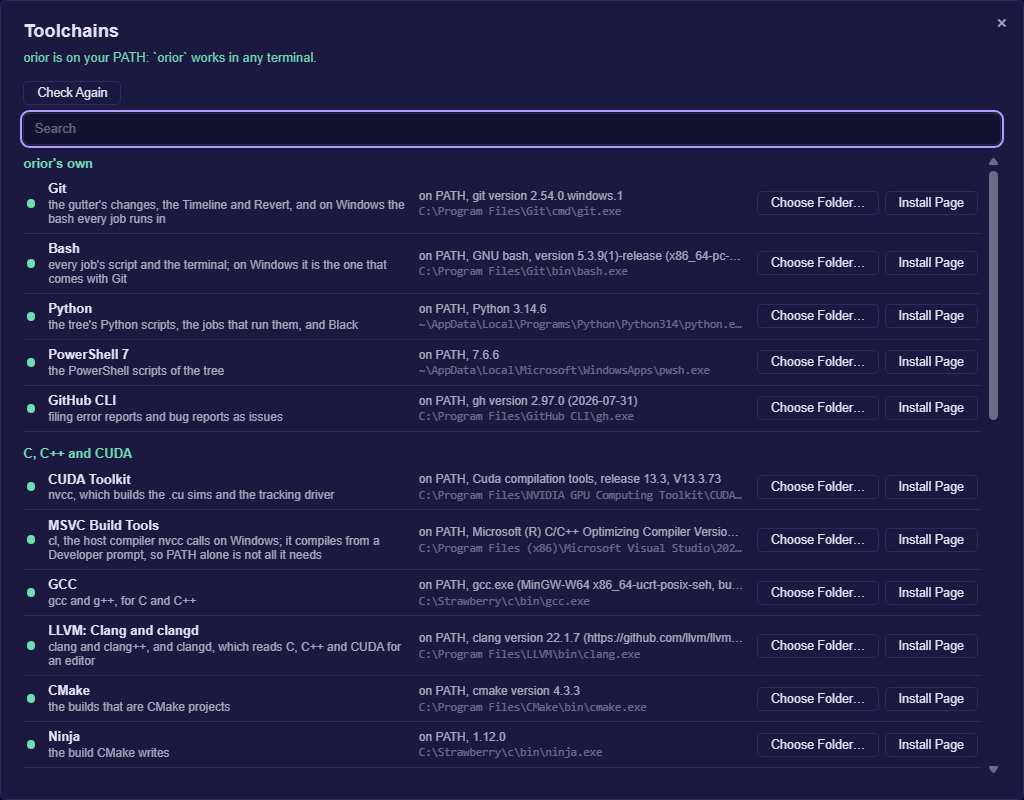Click the text "on PATH, 1.12.0"
The width and height of the screenshot is (1024, 800).
pos(462,737)
